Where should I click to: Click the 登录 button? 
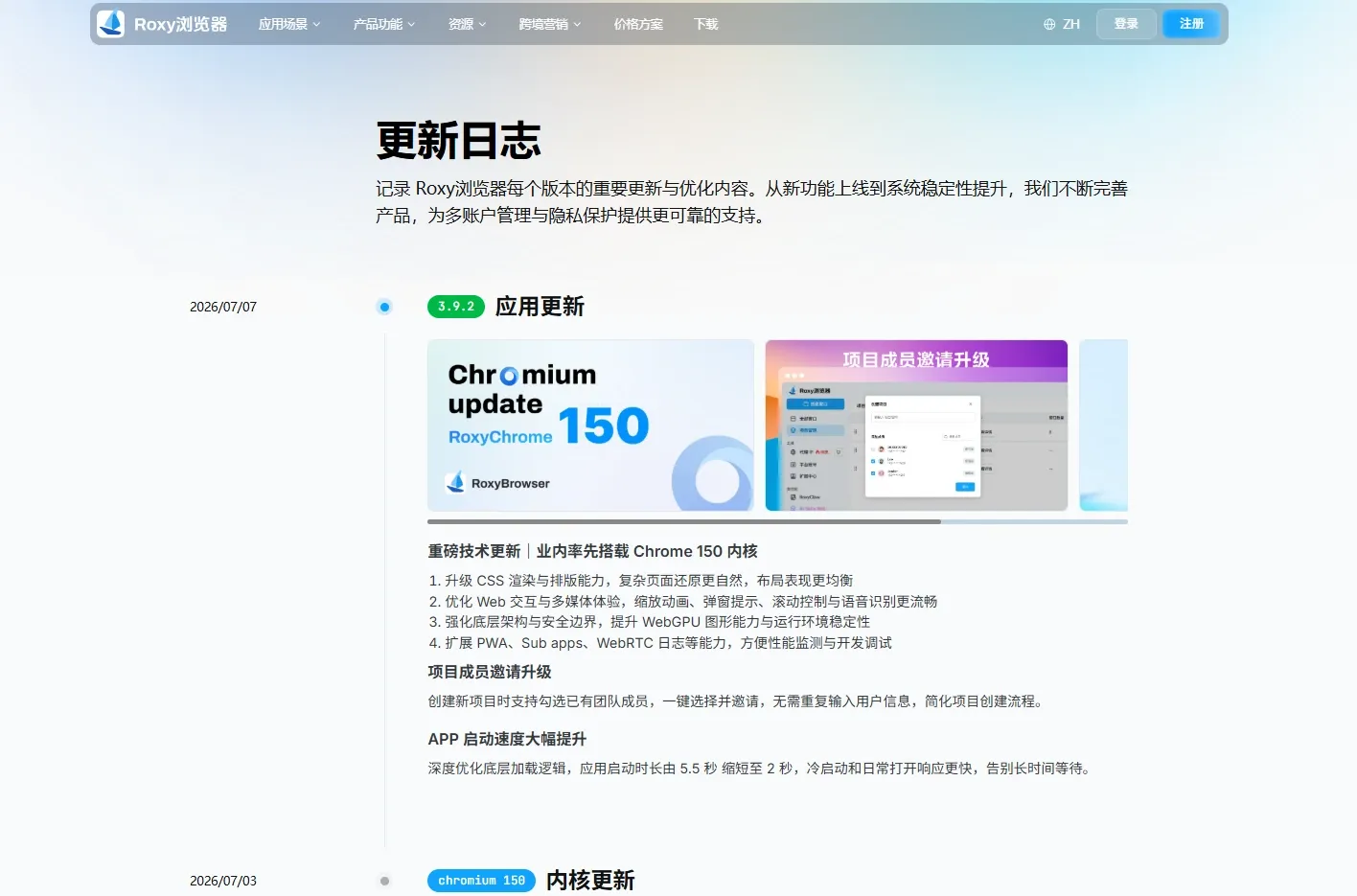pos(1126,24)
